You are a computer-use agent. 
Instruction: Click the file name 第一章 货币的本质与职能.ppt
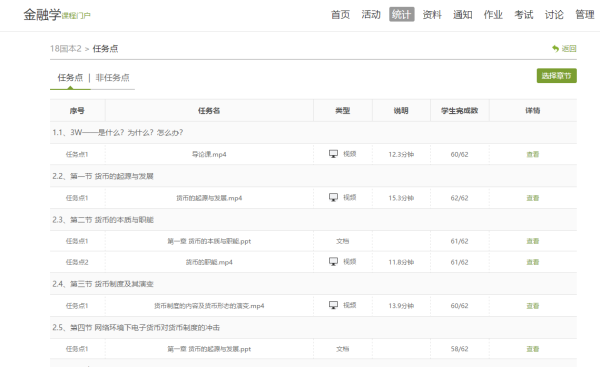click(x=209, y=241)
